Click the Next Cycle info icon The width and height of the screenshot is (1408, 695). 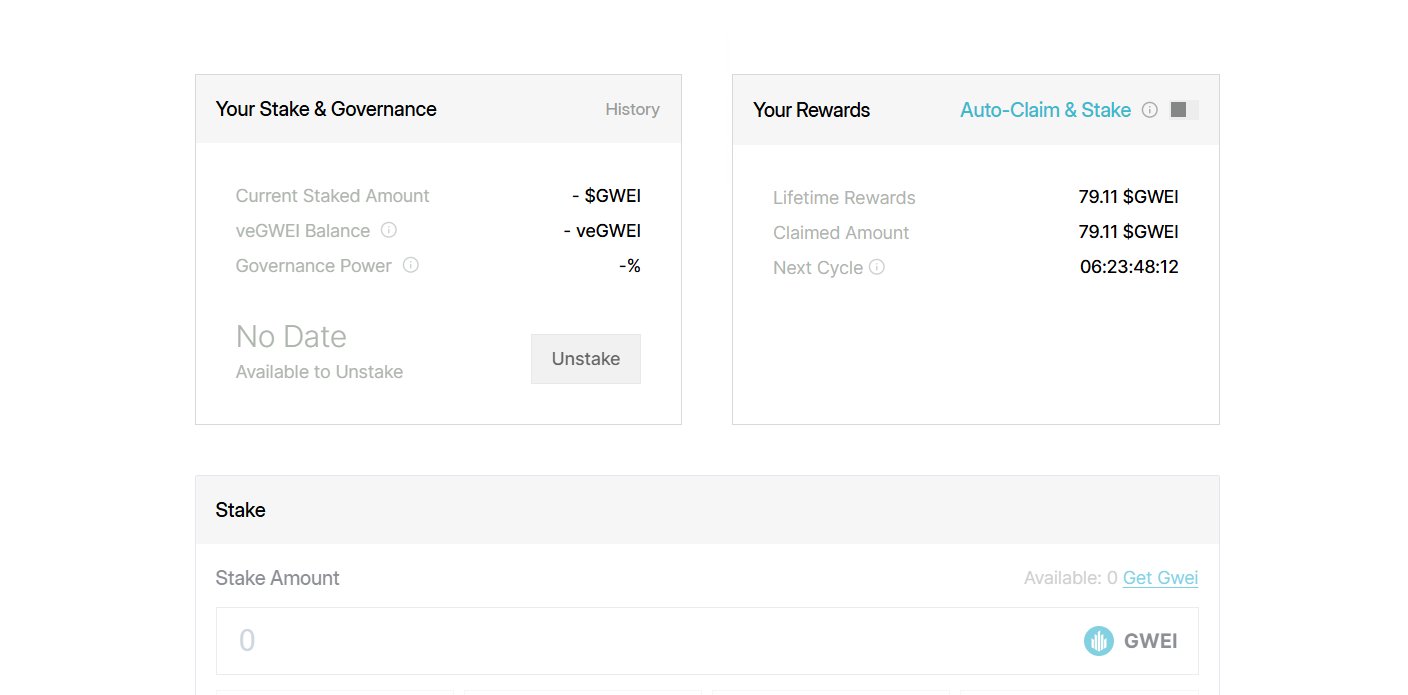877,267
